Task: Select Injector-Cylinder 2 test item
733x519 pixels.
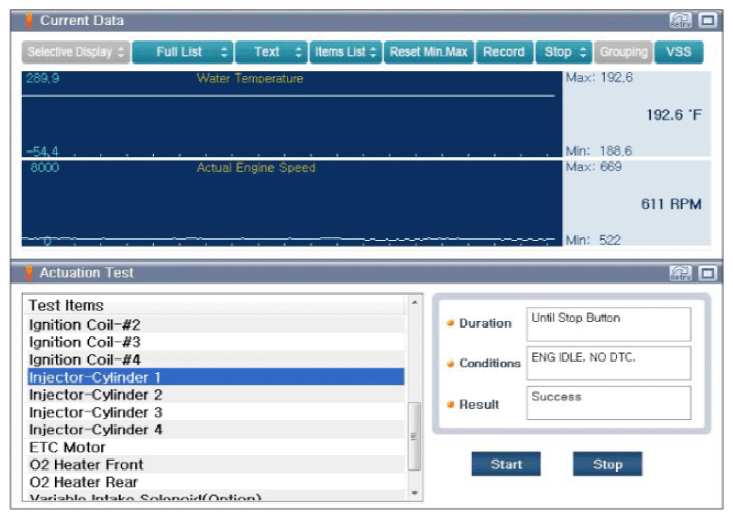Action: pos(216,395)
